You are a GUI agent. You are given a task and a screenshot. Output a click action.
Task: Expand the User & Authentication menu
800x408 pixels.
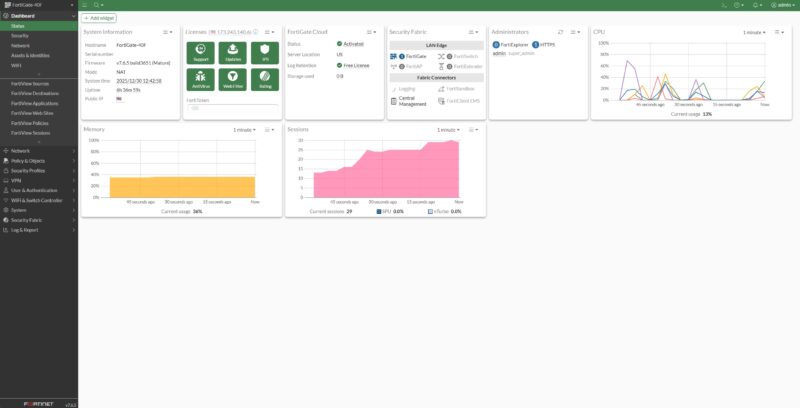39,190
